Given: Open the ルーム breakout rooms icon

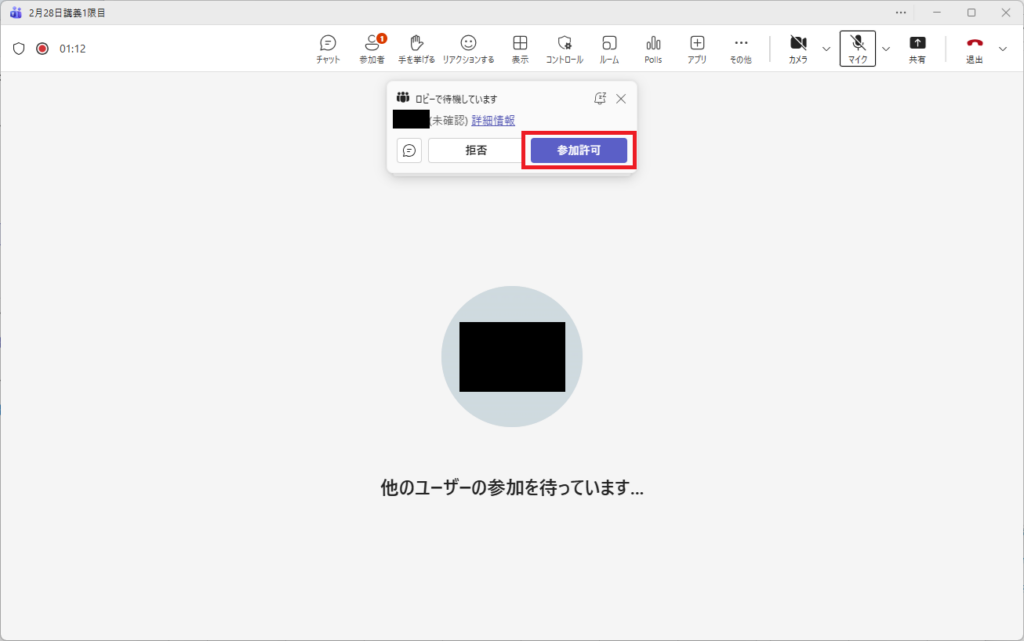Looking at the screenshot, I should click(609, 48).
